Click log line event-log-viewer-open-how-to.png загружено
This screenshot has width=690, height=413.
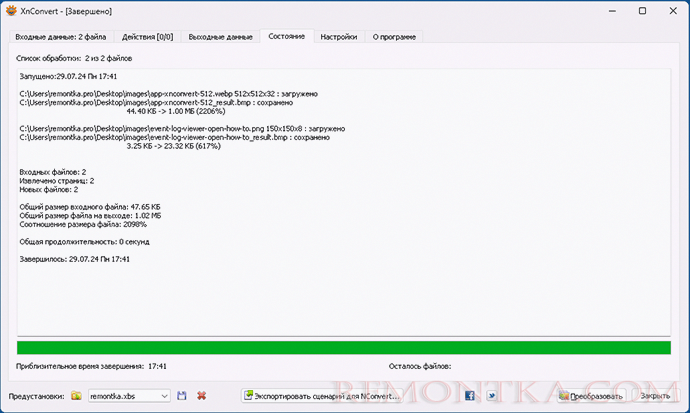tap(182, 128)
